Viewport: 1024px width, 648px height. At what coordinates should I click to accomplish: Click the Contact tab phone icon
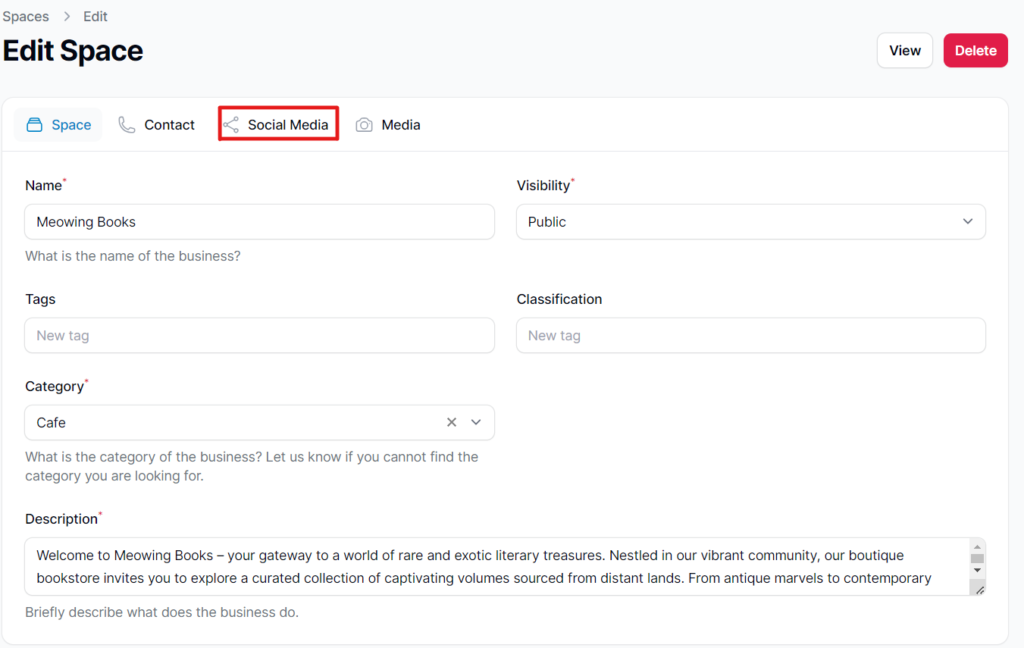pos(127,125)
